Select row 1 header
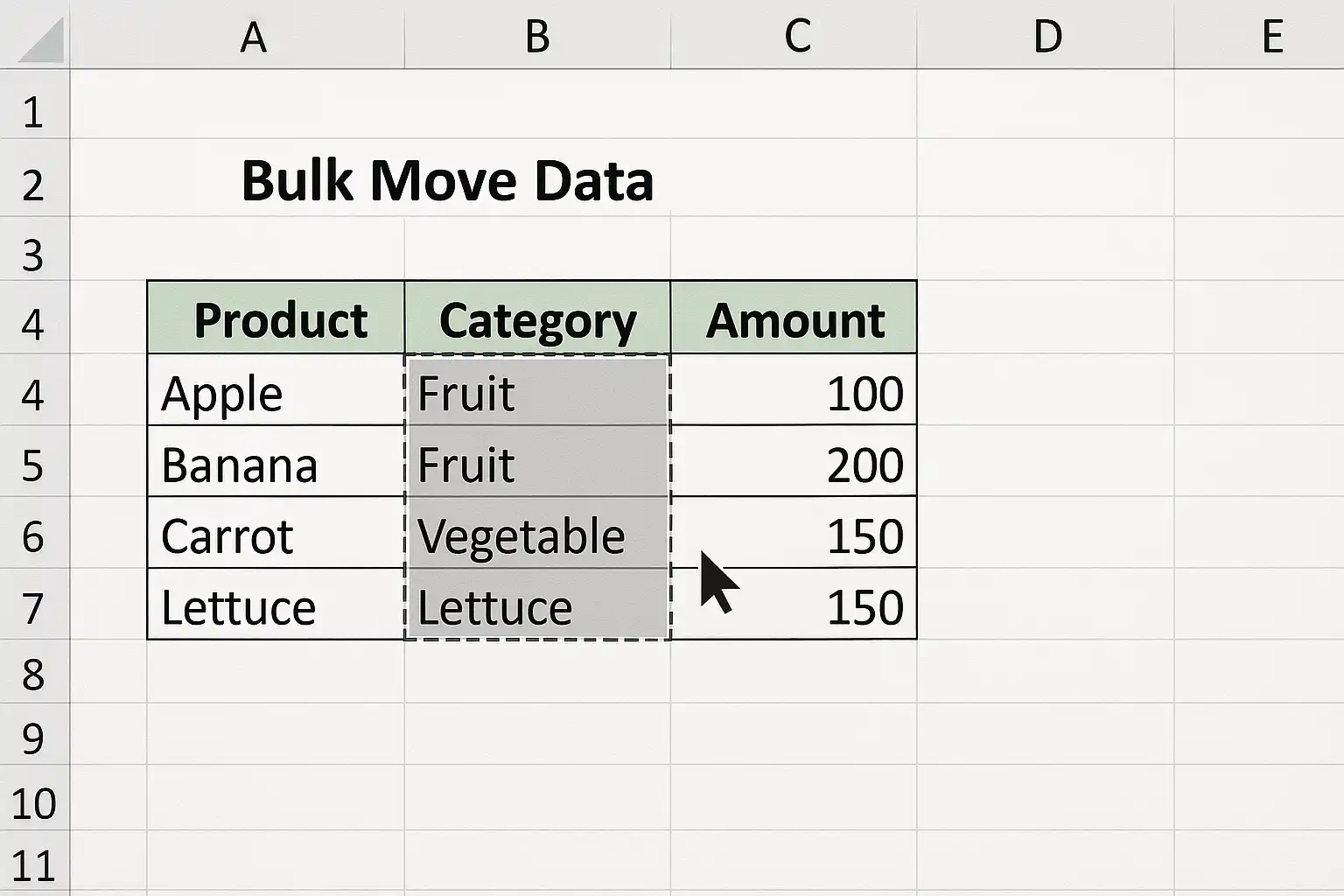This screenshot has height=896, width=1344. pyautogui.click(x=35, y=103)
